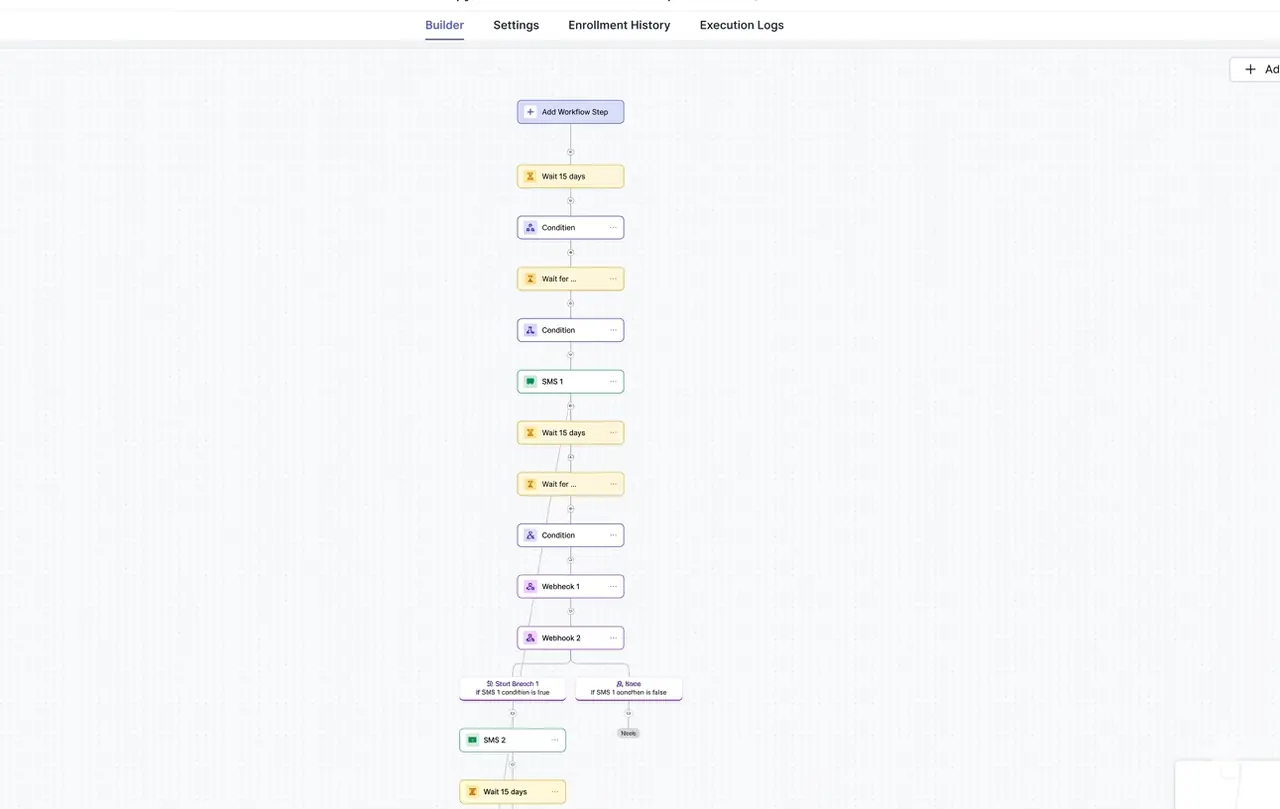Click hourglass icon on Wait 15 days below SMS 1
The height and width of the screenshot is (809, 1280).
click(x=530, y=433)
